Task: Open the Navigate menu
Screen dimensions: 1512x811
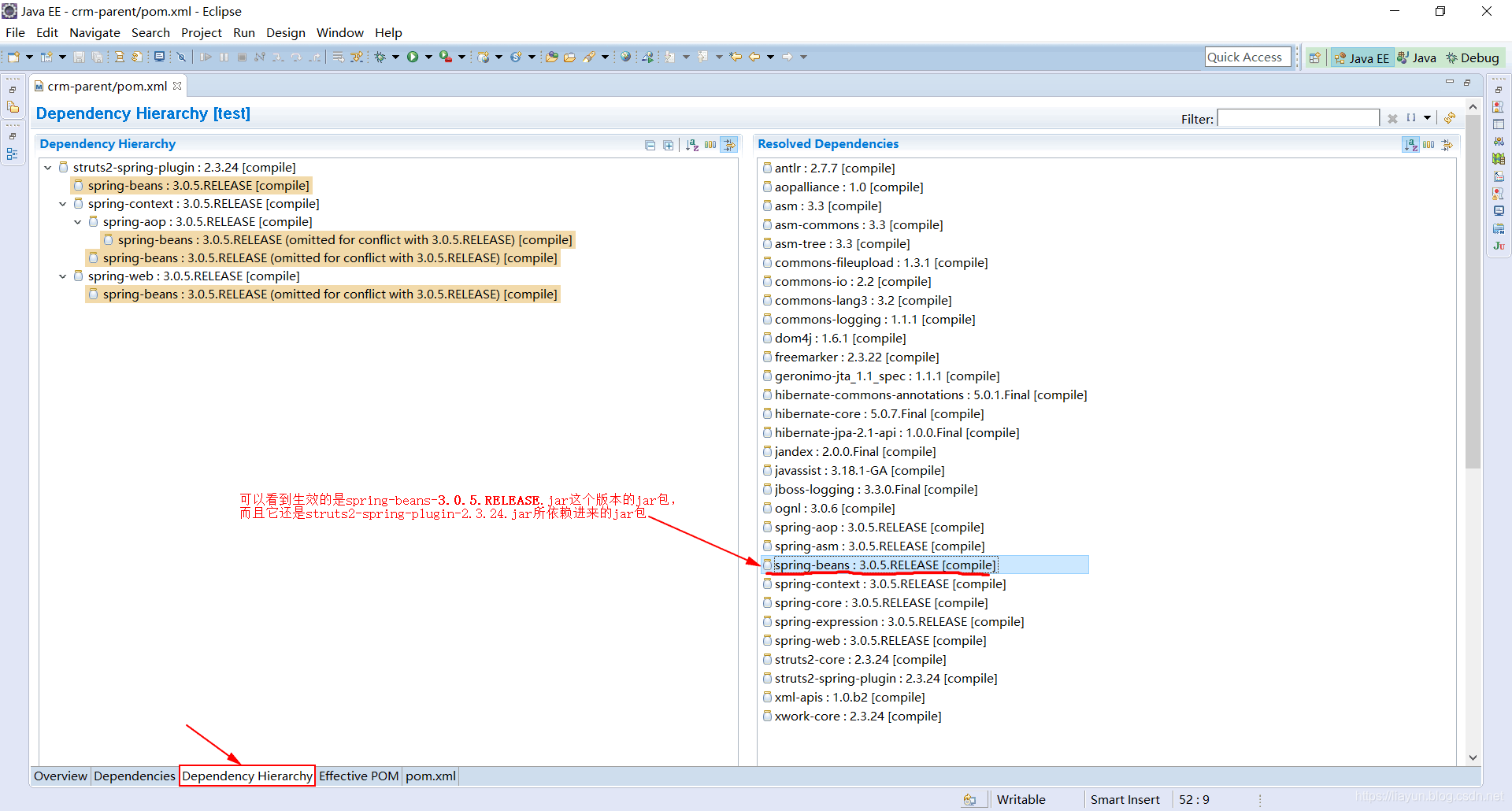Action: point(94,32)
